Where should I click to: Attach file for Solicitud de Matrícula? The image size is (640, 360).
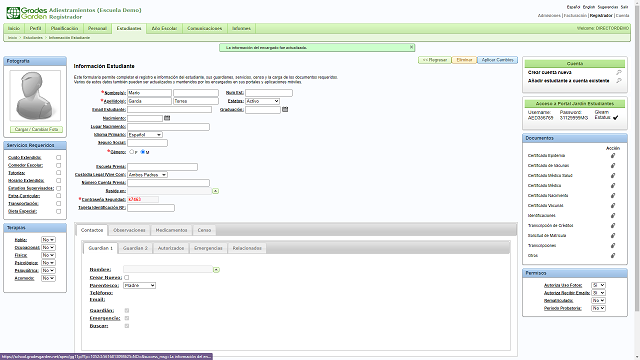click(613, 236)
